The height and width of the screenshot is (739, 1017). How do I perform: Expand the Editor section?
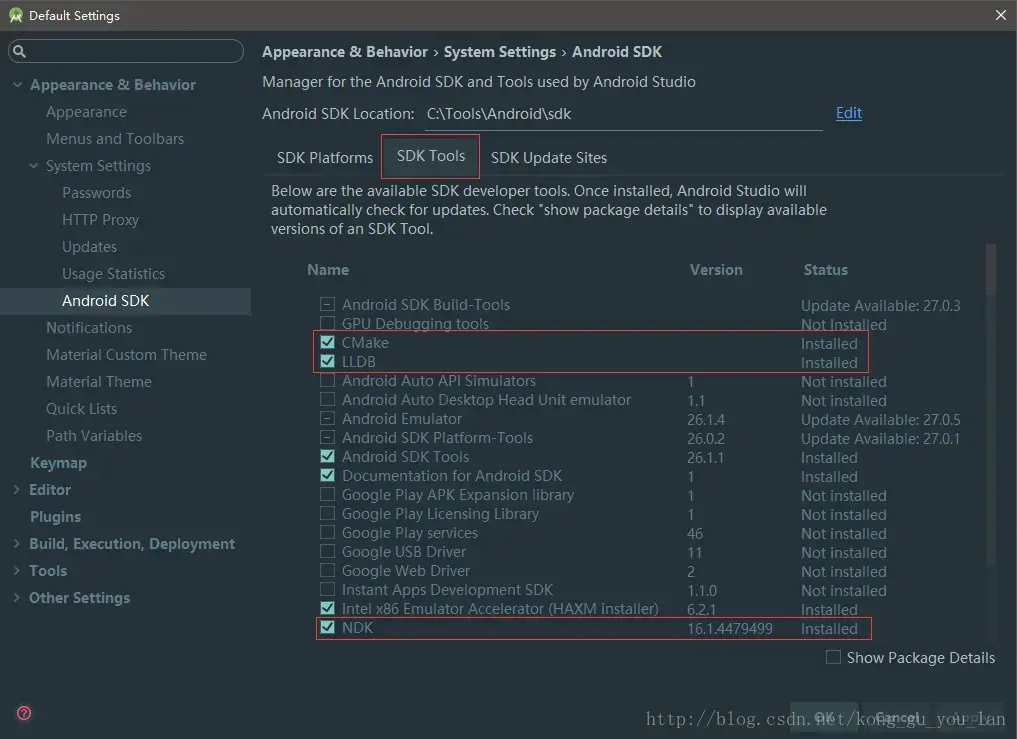16,490
